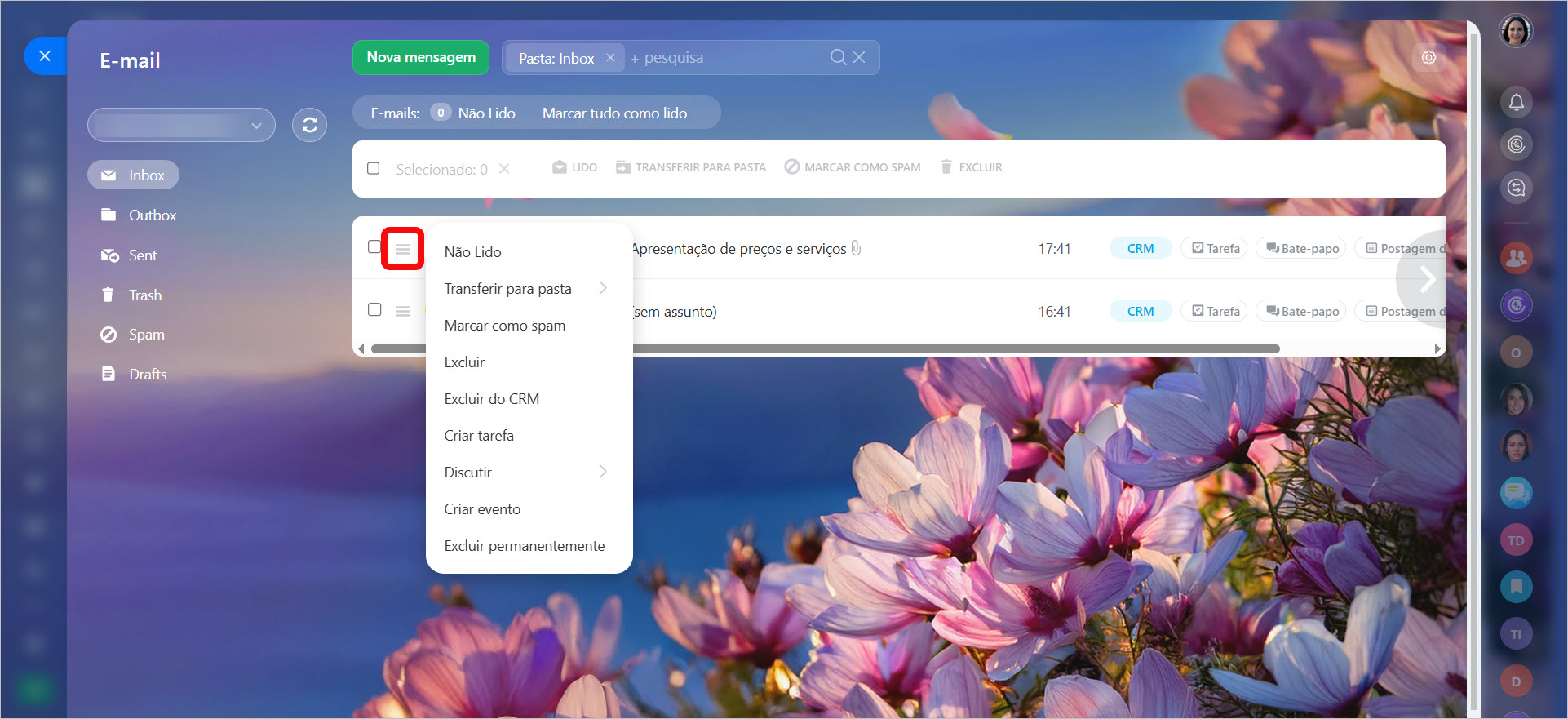Image resolution: width=1568 pixels, height=719 pixels.
Task: Clear the search with the X icon
Action: (859, 57)
